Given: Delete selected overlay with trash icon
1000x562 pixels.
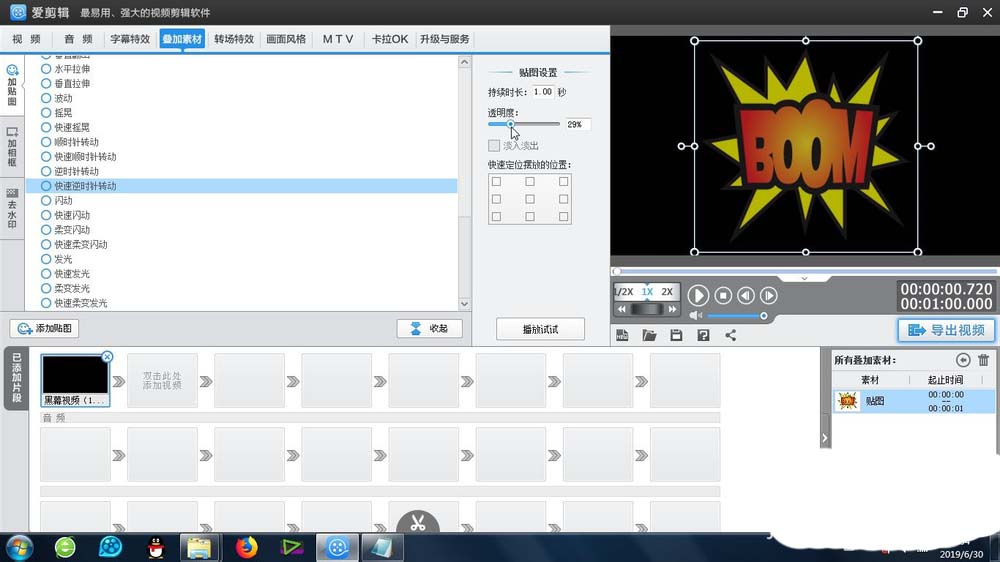Looking at the screenshot, I should (x=983, y=360).
